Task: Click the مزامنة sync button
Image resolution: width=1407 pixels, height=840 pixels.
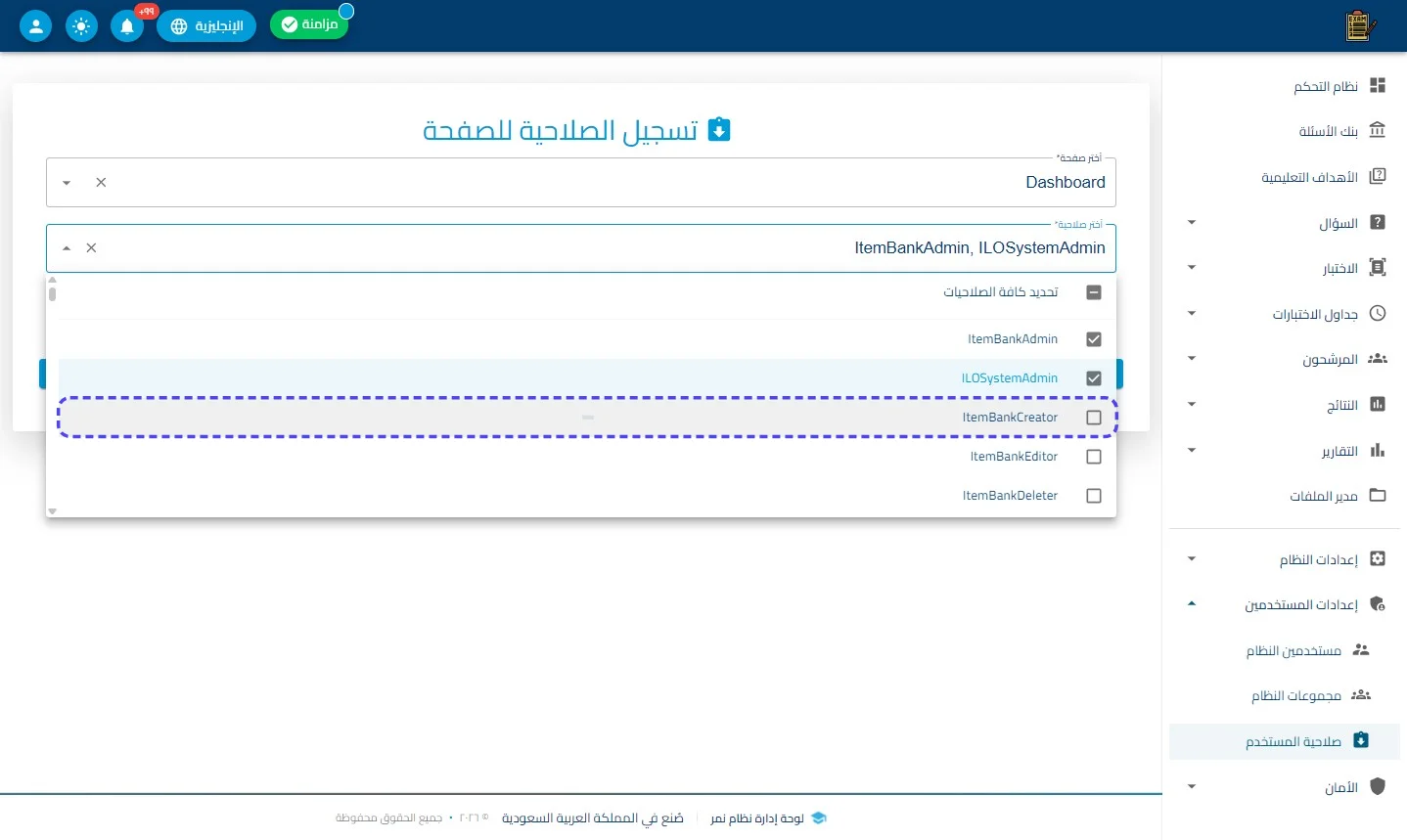Action: (x=309, y=24)
